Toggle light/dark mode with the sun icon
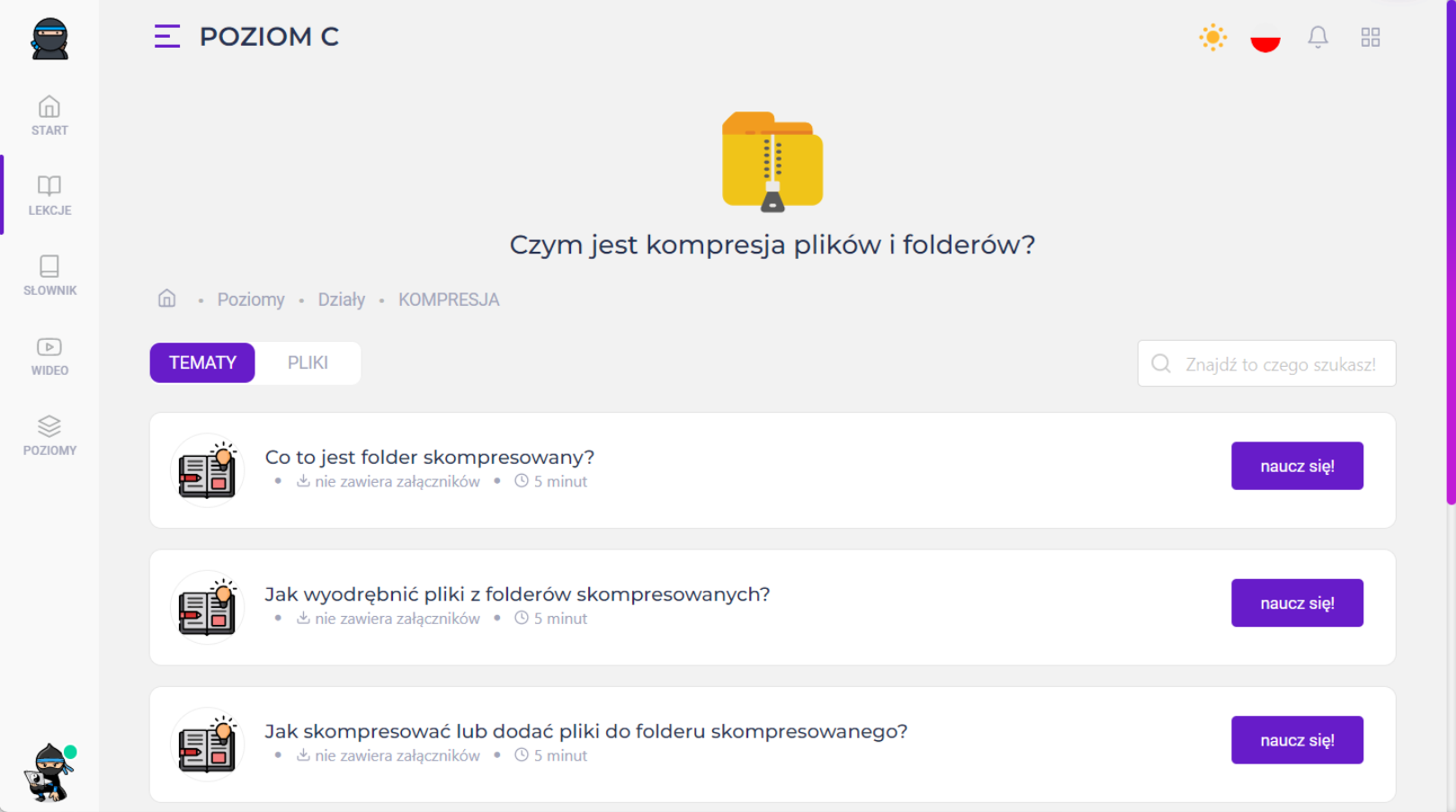This screenshot has width=1456, height=812. coord(1212,37)
